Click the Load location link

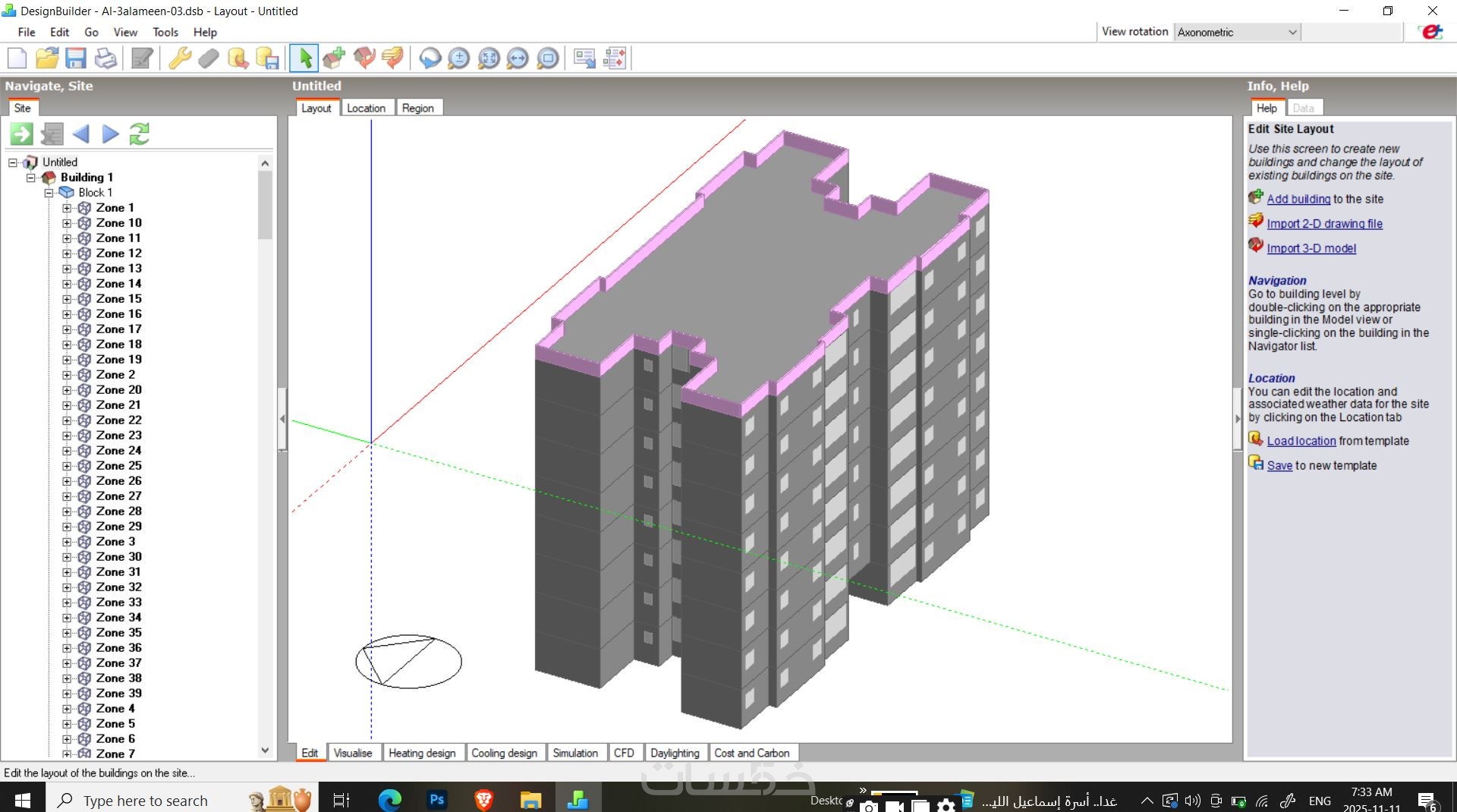1301,441
